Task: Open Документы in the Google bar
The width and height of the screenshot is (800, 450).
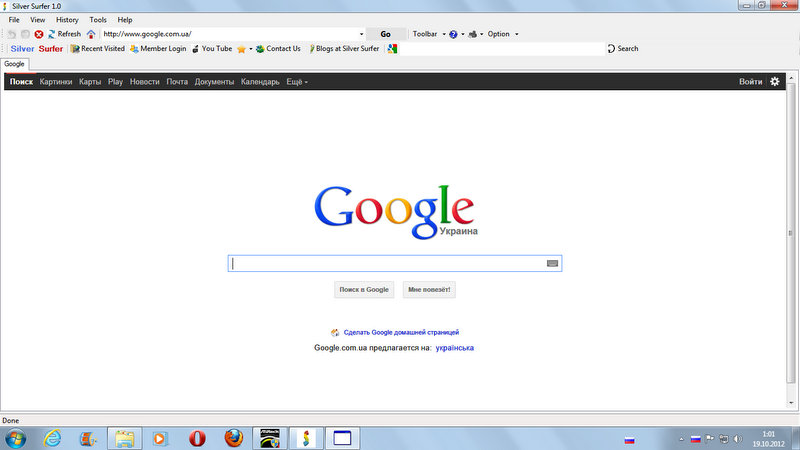Action: 214,82
